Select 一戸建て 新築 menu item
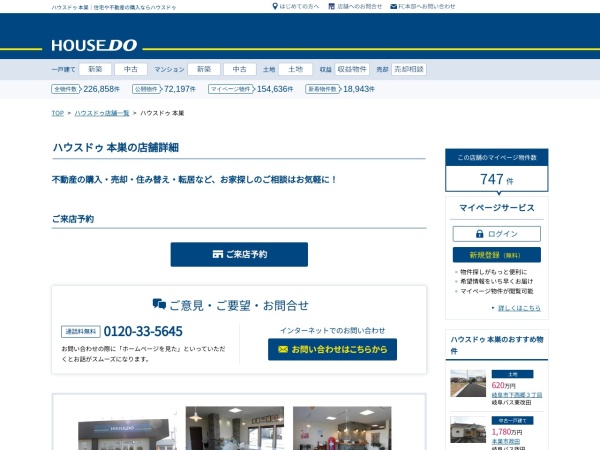 [95, 69]
